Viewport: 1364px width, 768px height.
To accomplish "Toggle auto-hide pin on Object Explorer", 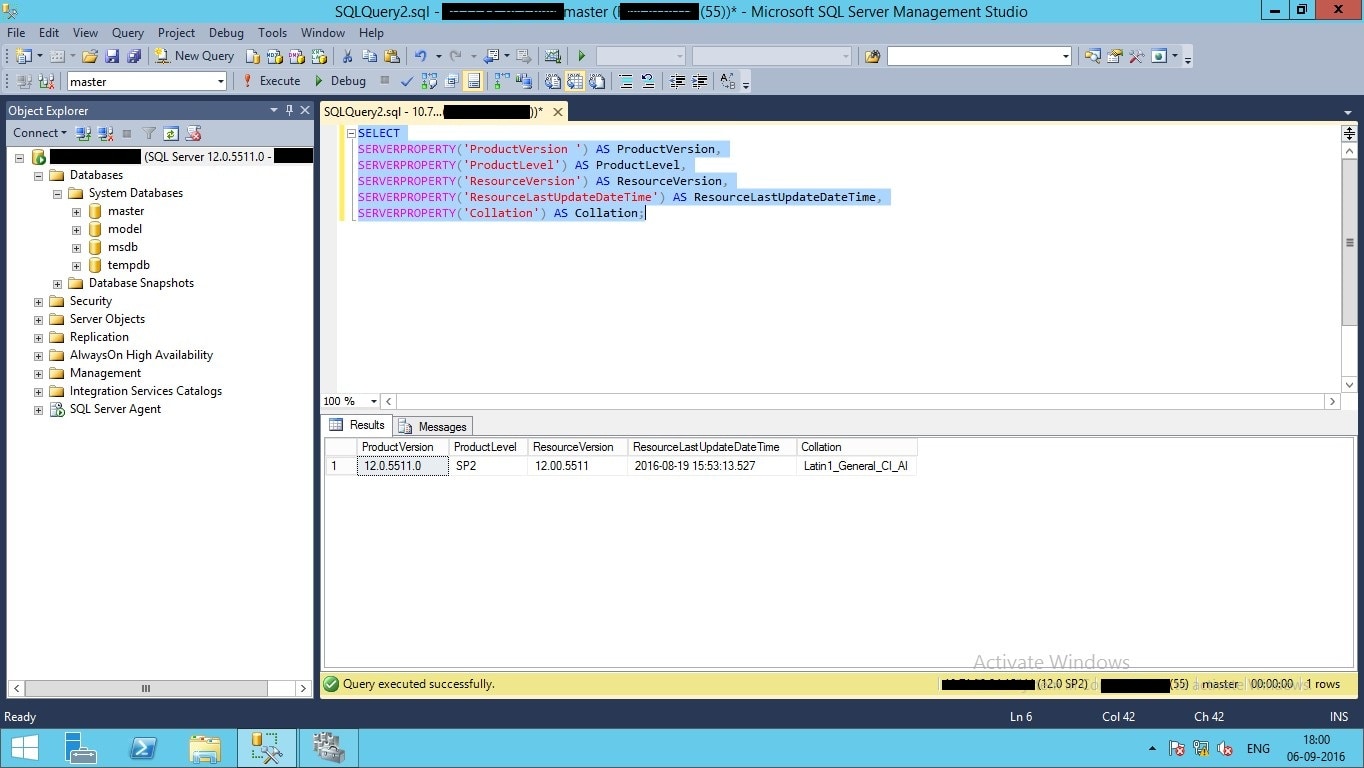I will tap(290, 110).
